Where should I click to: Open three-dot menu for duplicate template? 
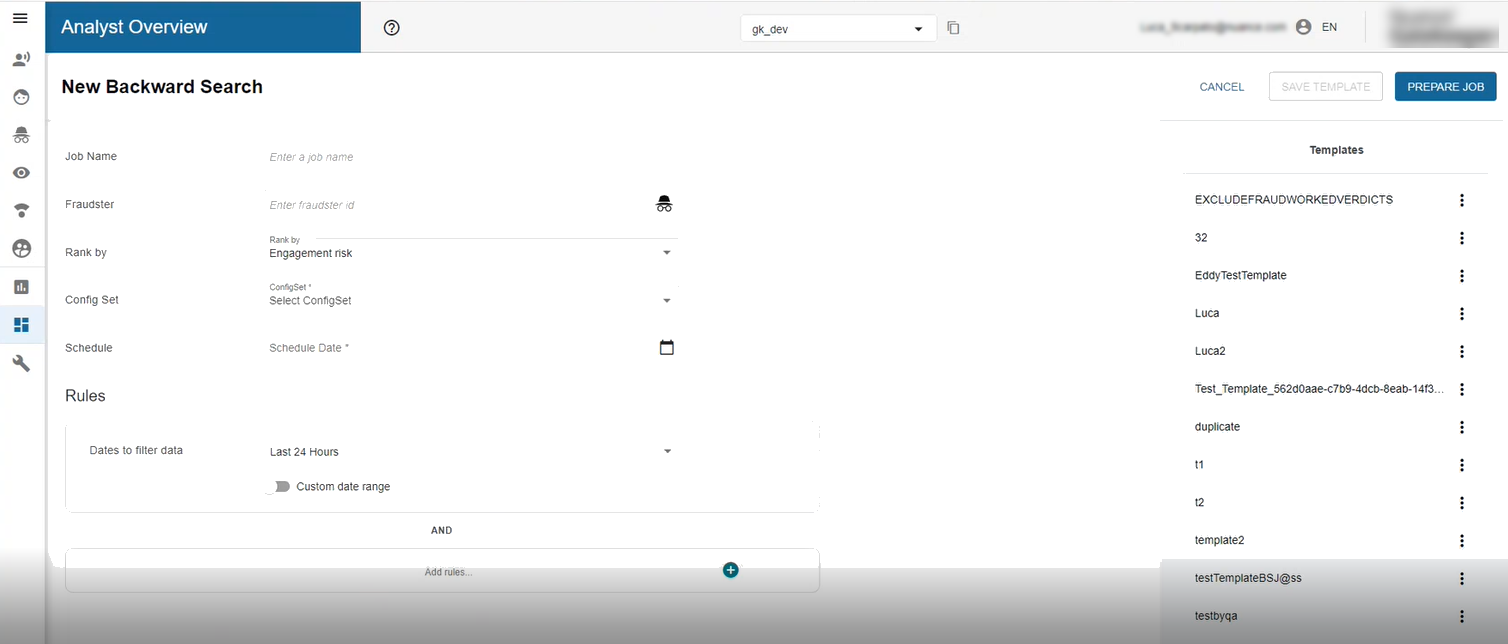[1462, 427]
